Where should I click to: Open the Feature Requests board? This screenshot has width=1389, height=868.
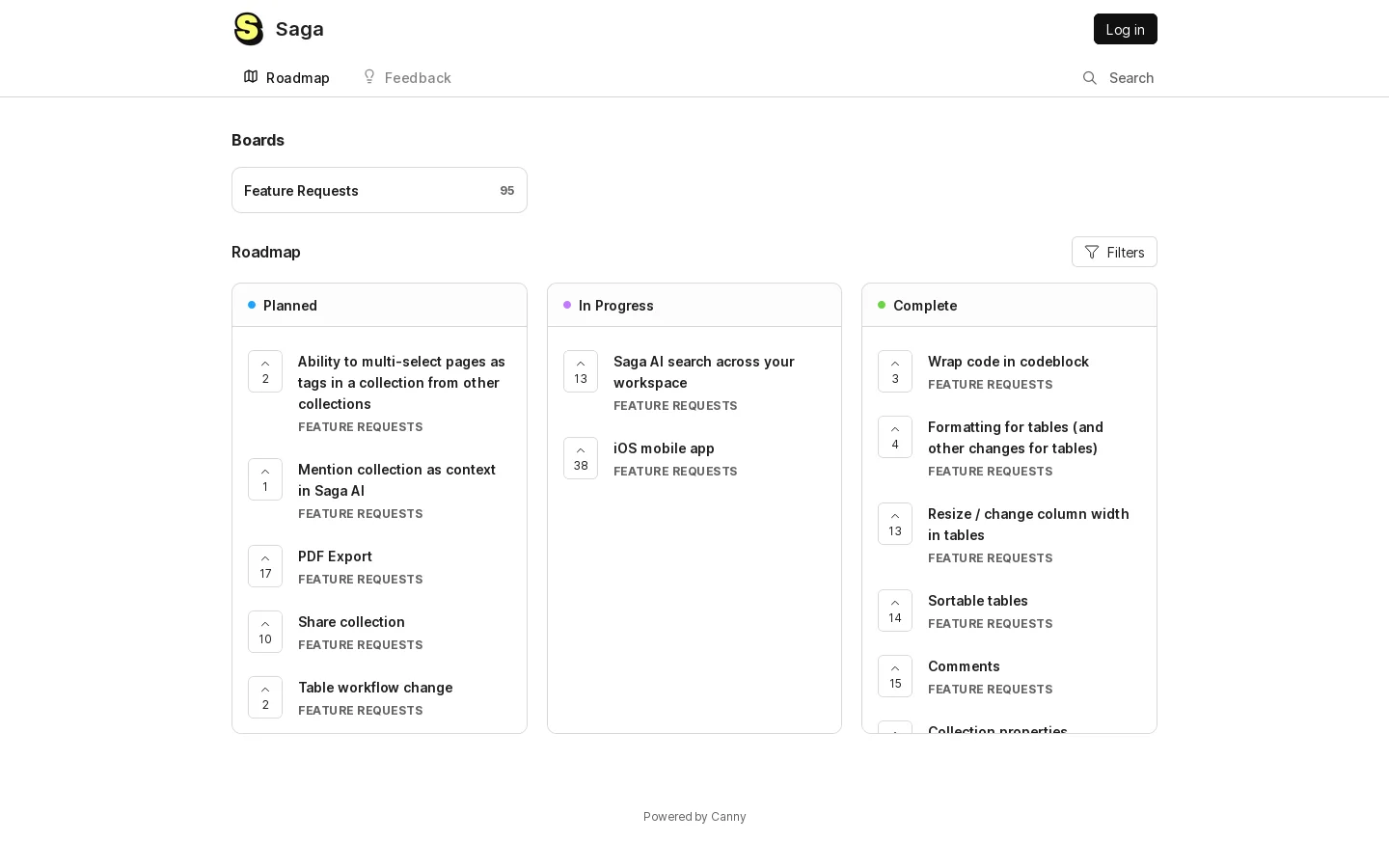[x=379, y=190]
